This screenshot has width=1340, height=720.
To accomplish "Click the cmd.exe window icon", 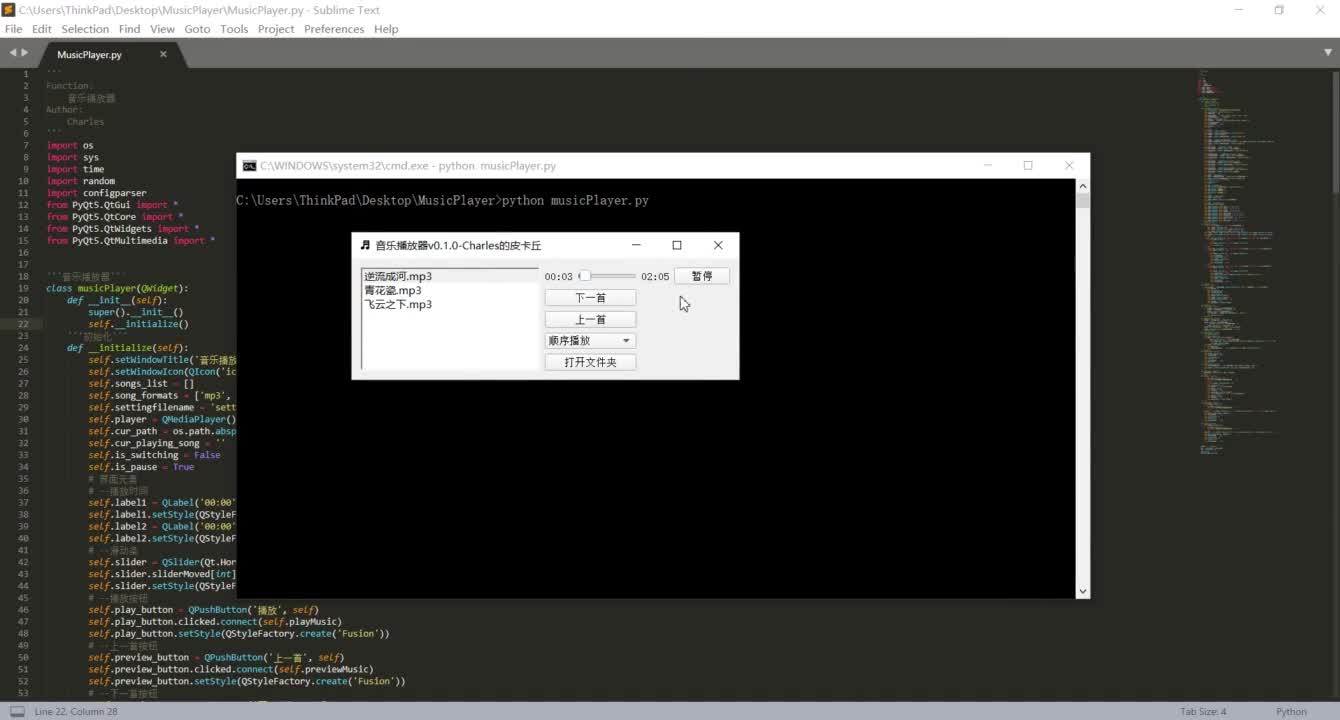I will [249, 166].
